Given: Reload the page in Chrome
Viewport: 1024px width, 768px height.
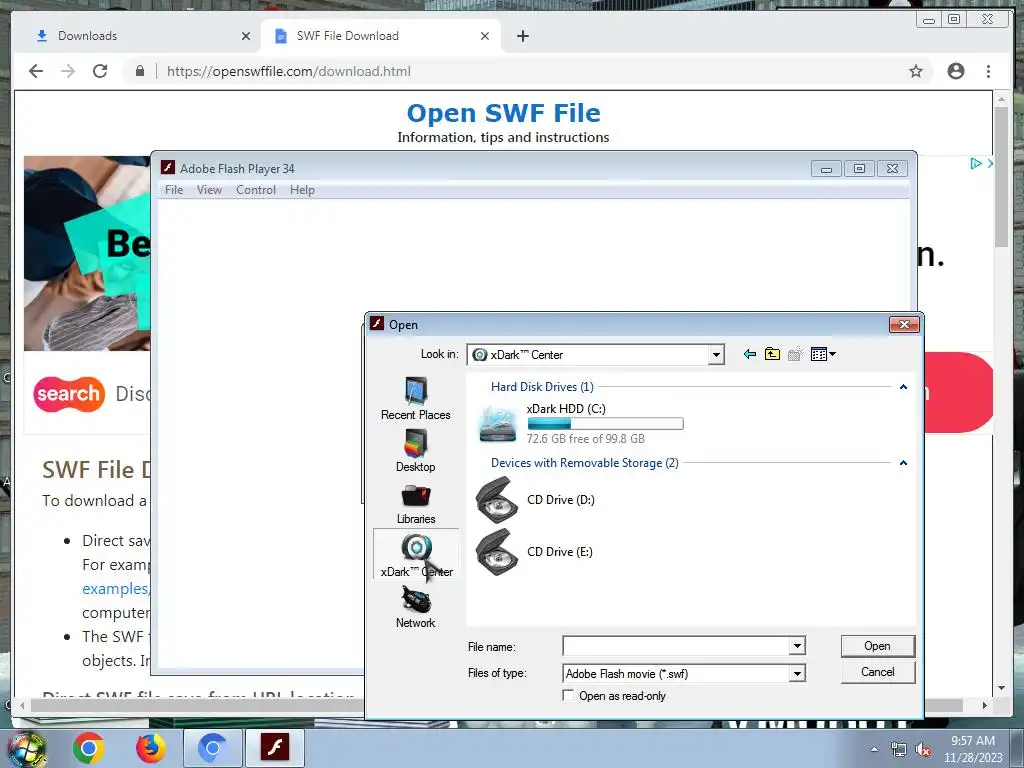Looking at the screenshot, I should pos(100,71).
